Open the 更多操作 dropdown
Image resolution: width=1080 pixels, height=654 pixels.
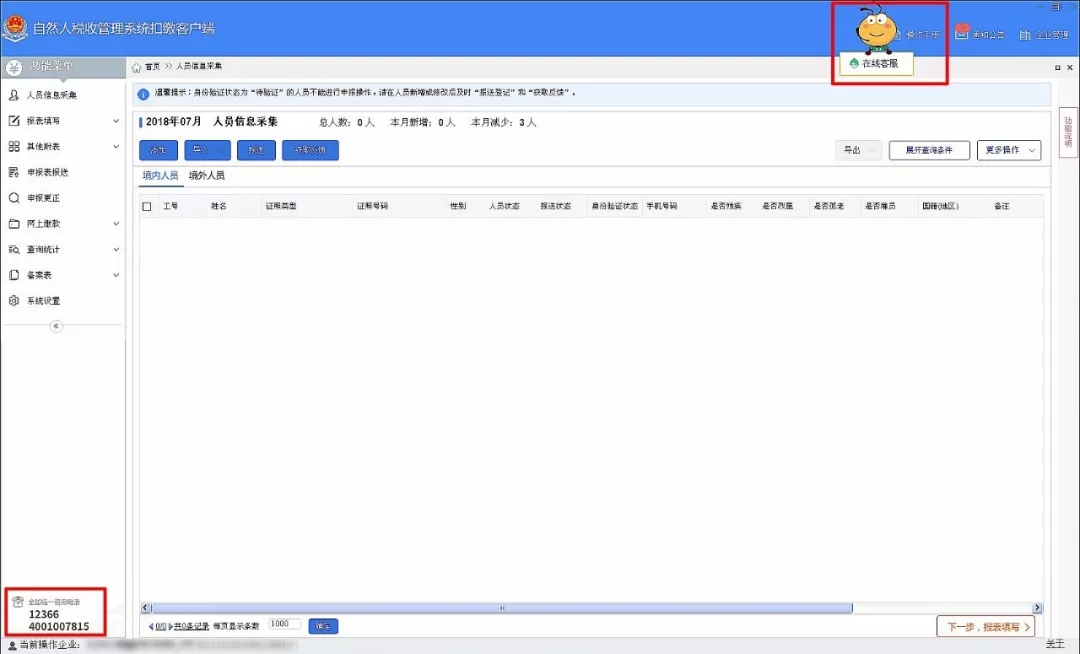coord(1009,150)
